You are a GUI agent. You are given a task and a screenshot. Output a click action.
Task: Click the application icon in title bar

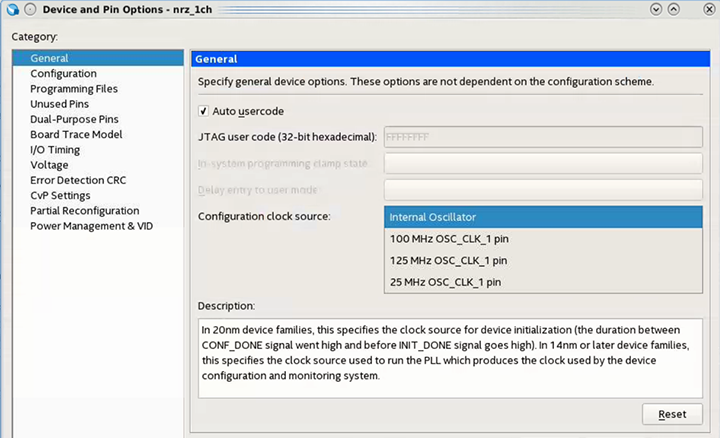point(11,9)
